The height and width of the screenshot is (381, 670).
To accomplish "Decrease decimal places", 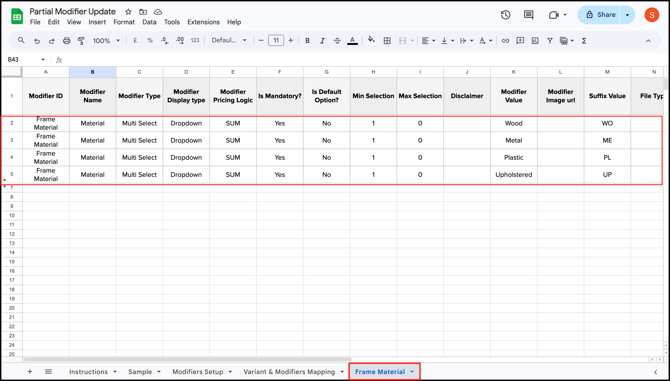I will (165, 41).
